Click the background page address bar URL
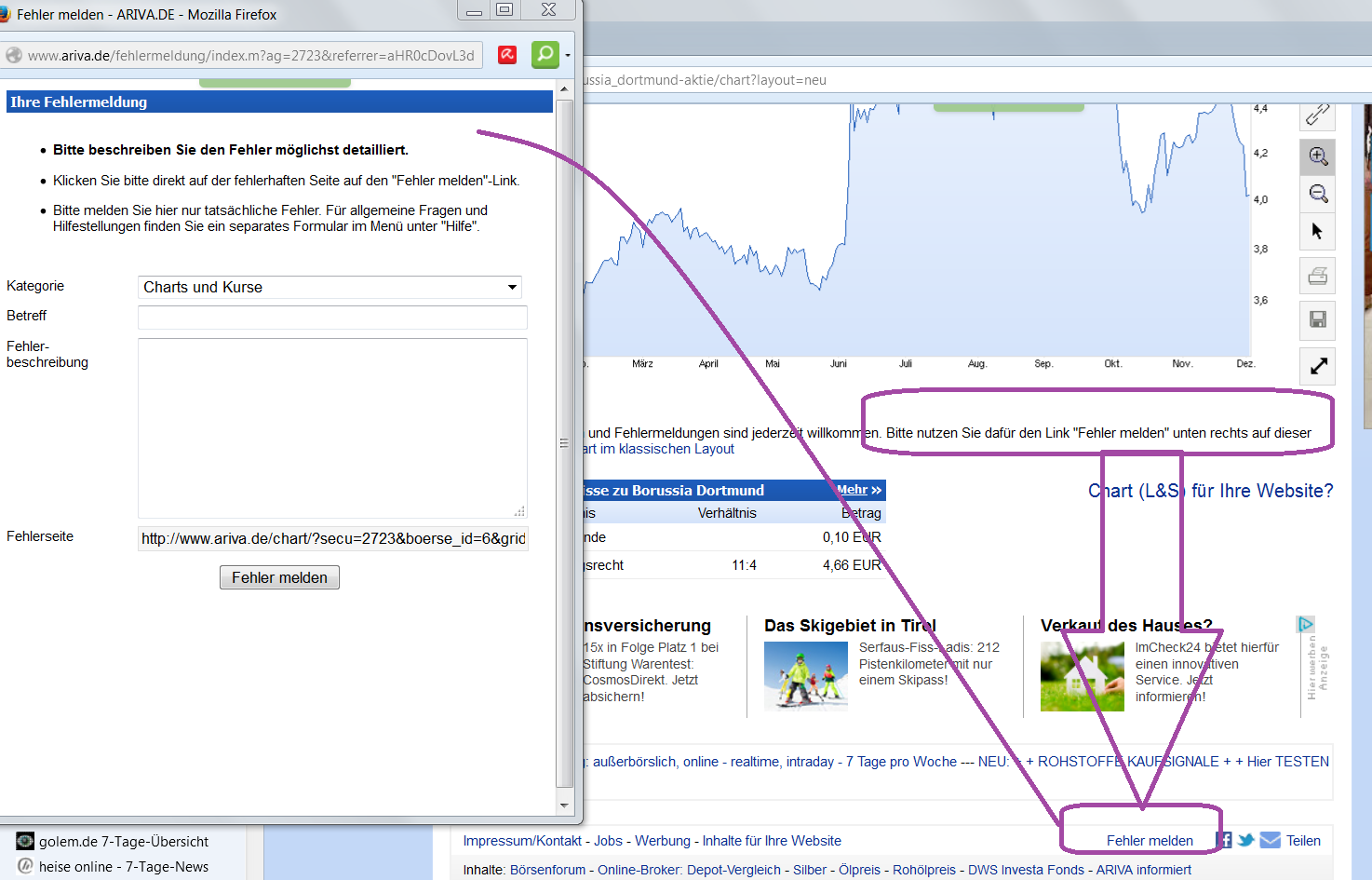The image size is (1372, 880). point(705,80)
